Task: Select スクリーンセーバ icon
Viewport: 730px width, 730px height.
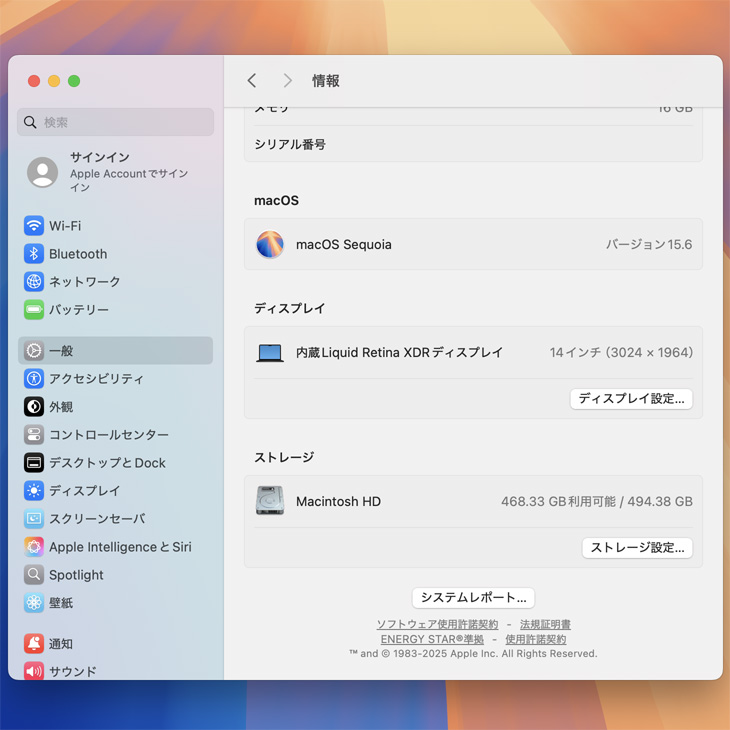Action: (34, 519)
